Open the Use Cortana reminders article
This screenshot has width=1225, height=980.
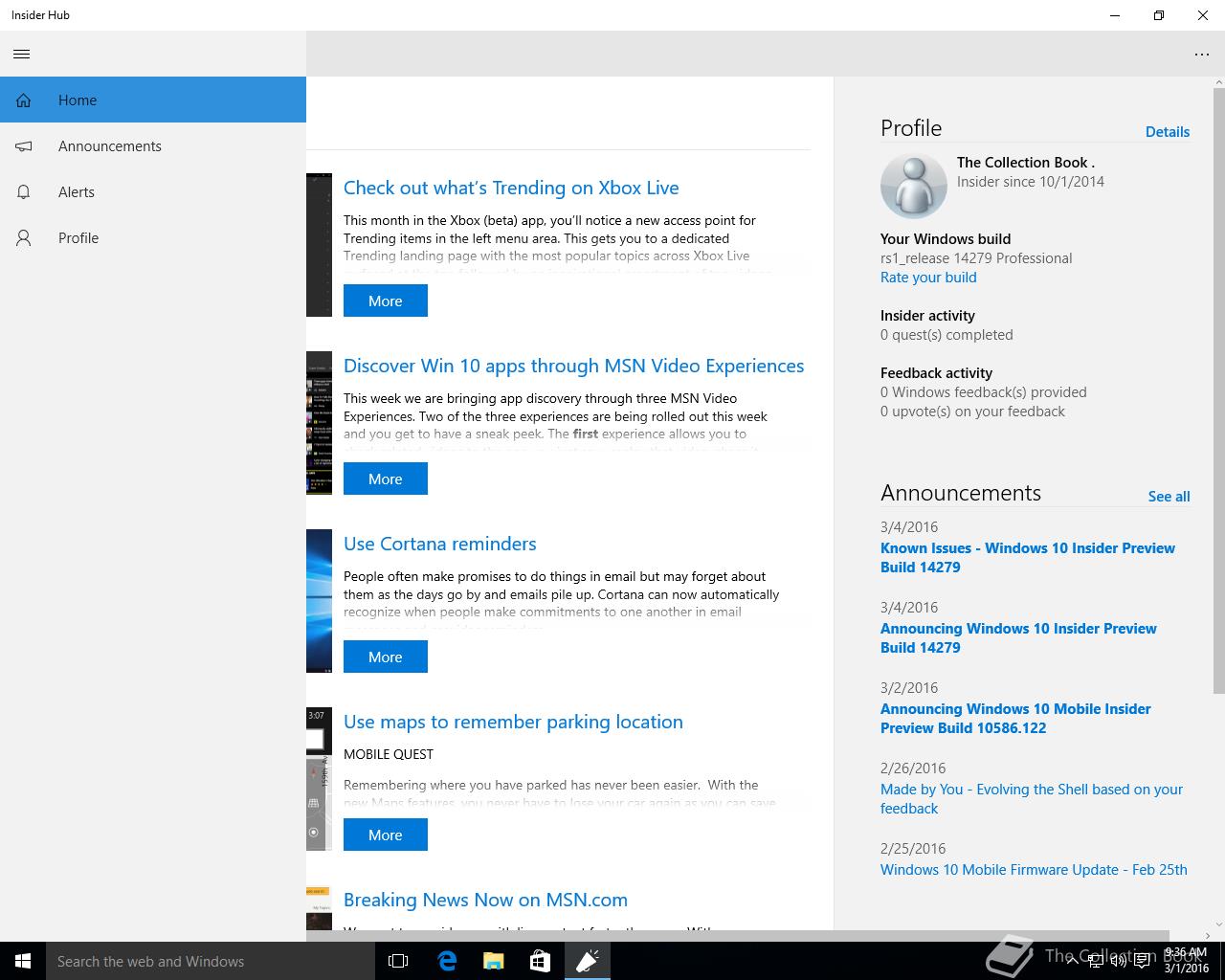tap(439, 544)
